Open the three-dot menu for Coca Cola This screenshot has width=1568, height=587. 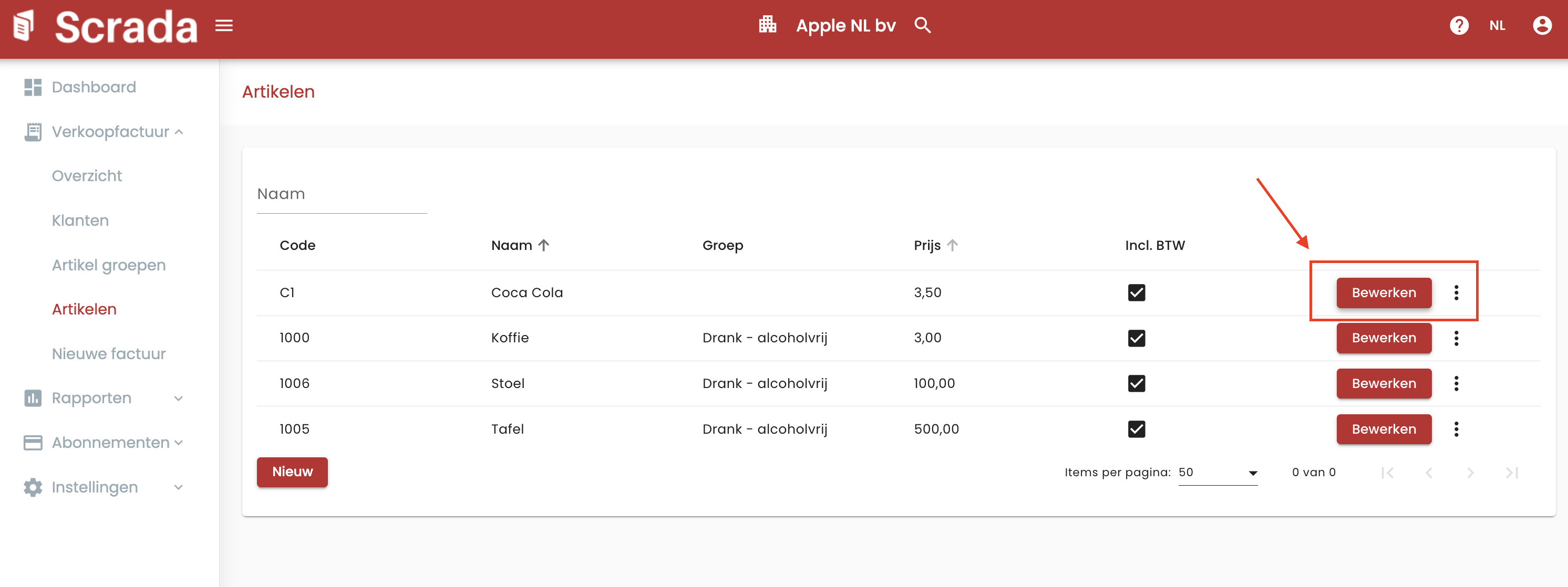point(1456,292)
